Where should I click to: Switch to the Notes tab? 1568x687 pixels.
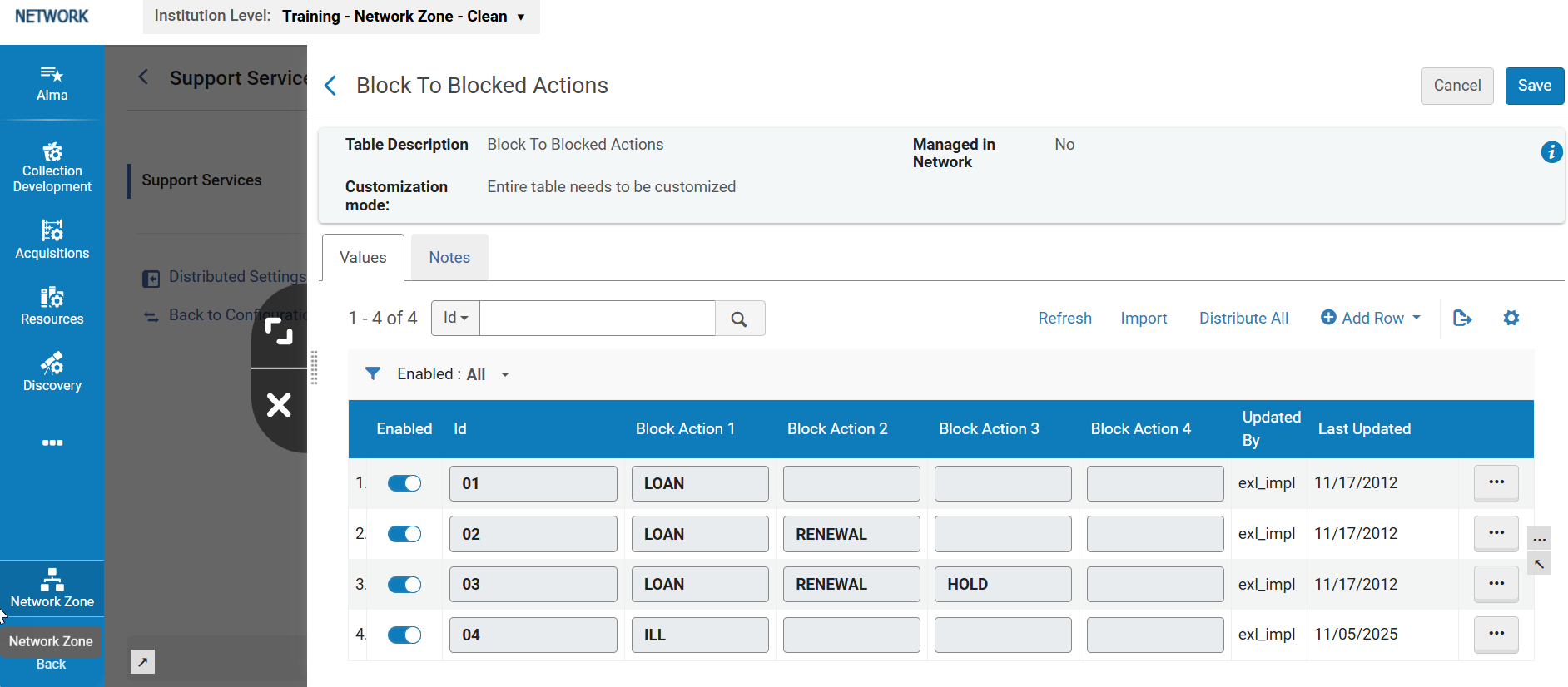449,258
